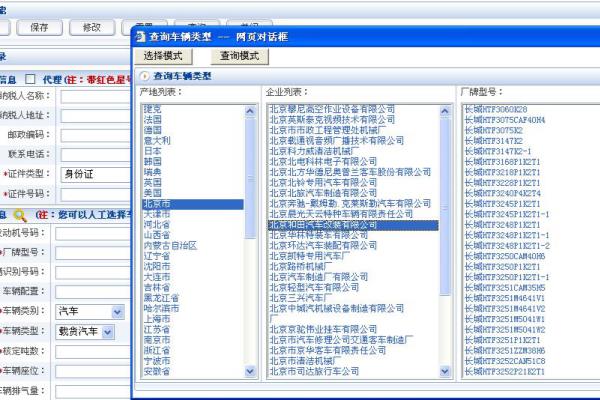The width and height of the screenshot is (600, 400).
Task: Select 哈尔滨市 in the origin list
Action: 161,309
